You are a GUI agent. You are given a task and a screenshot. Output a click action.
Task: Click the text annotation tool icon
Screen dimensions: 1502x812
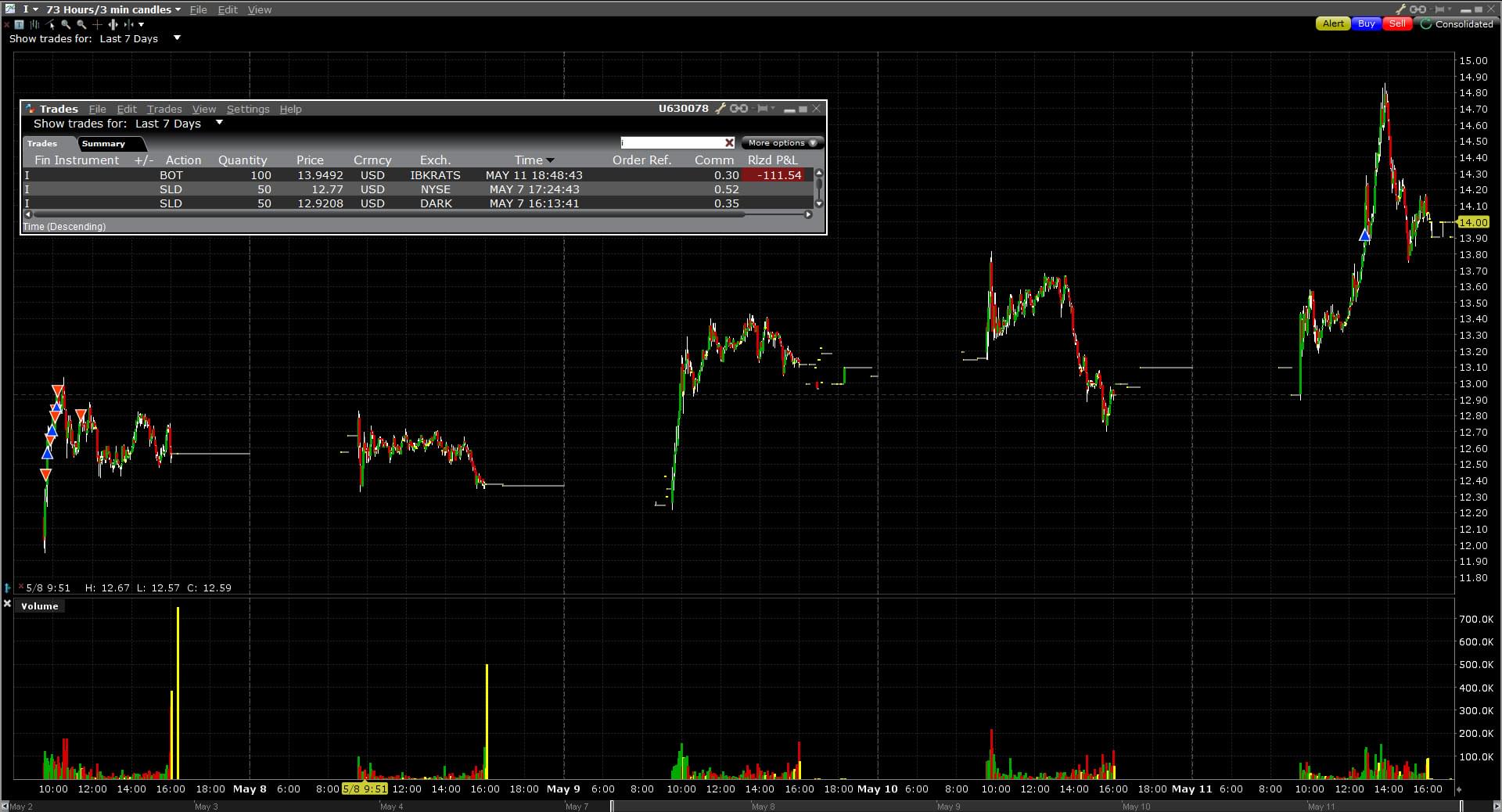click(20, 24)
